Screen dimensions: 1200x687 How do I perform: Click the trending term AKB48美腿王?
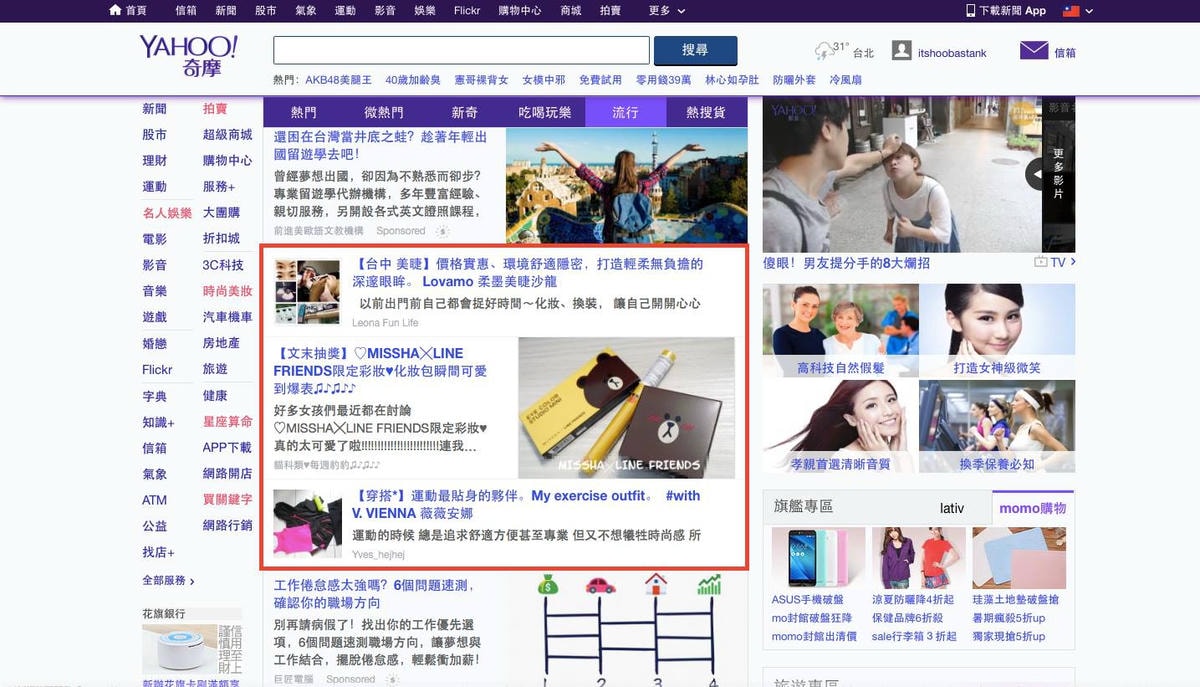(x=338, y=80)
